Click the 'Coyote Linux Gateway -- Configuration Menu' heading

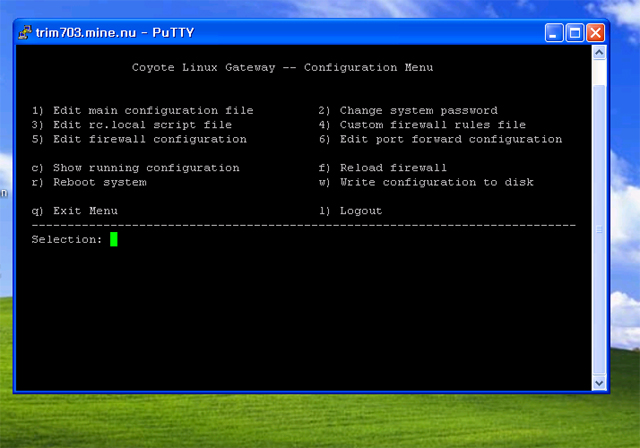pyautogui.click(x=282, y=67)
